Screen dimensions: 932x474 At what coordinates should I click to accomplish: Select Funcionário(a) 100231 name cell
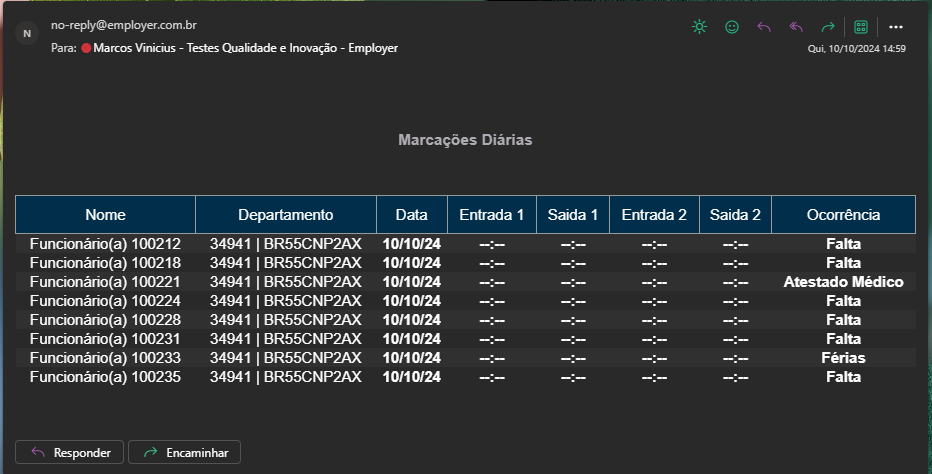tap(105, 339)
